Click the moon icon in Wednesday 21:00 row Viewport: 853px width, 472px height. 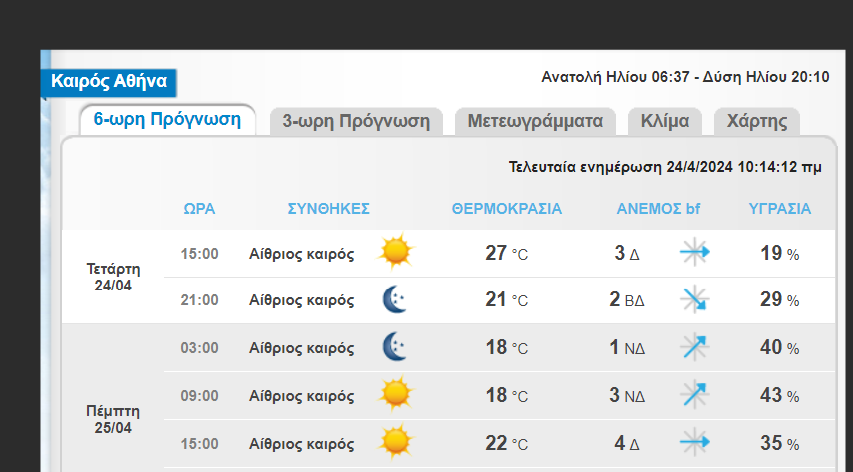pos(395,300)
